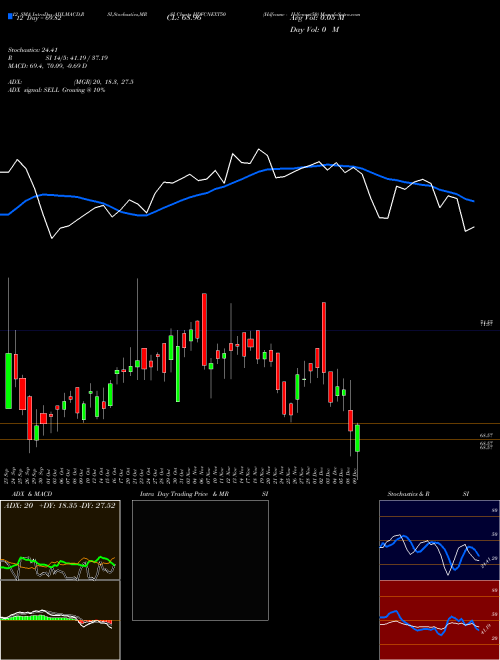Open the red RSI mini chart
This screenshot has width=500, height=660.
pos(439,620)
